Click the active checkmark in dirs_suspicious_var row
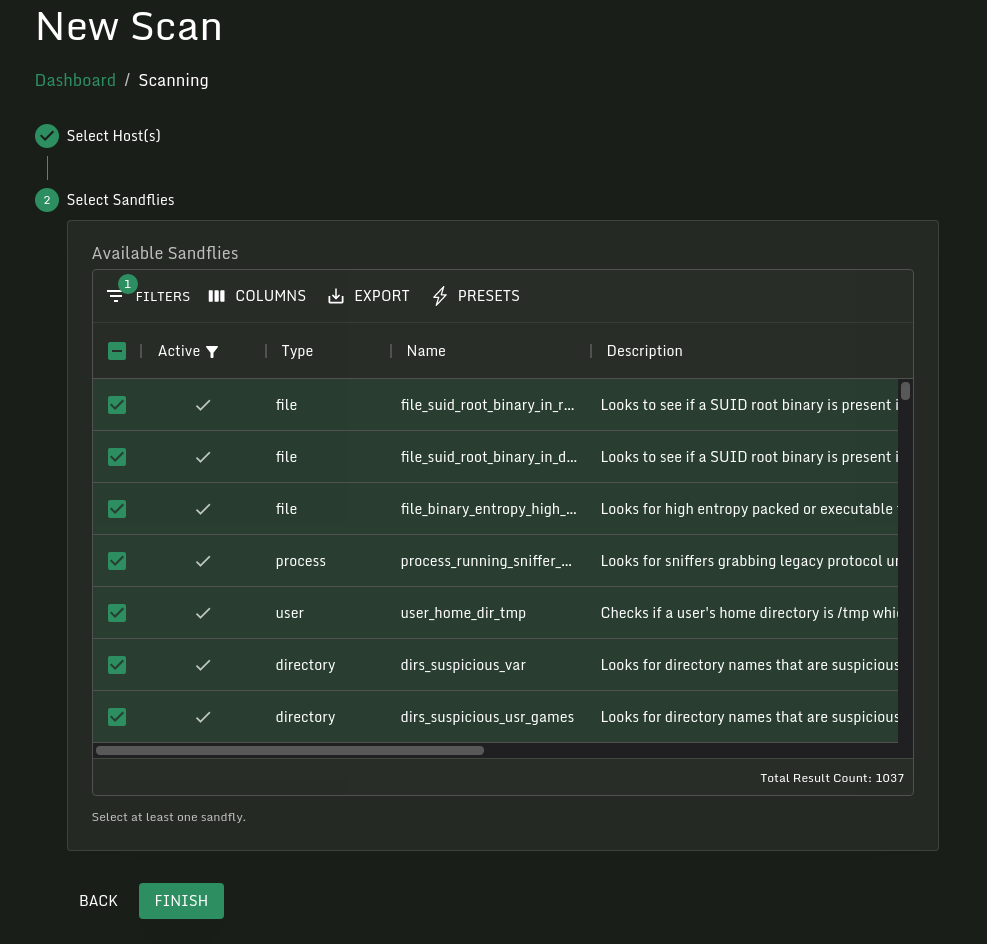The height and width of the screenshot is (944, 987). click(x=203, y=665)
